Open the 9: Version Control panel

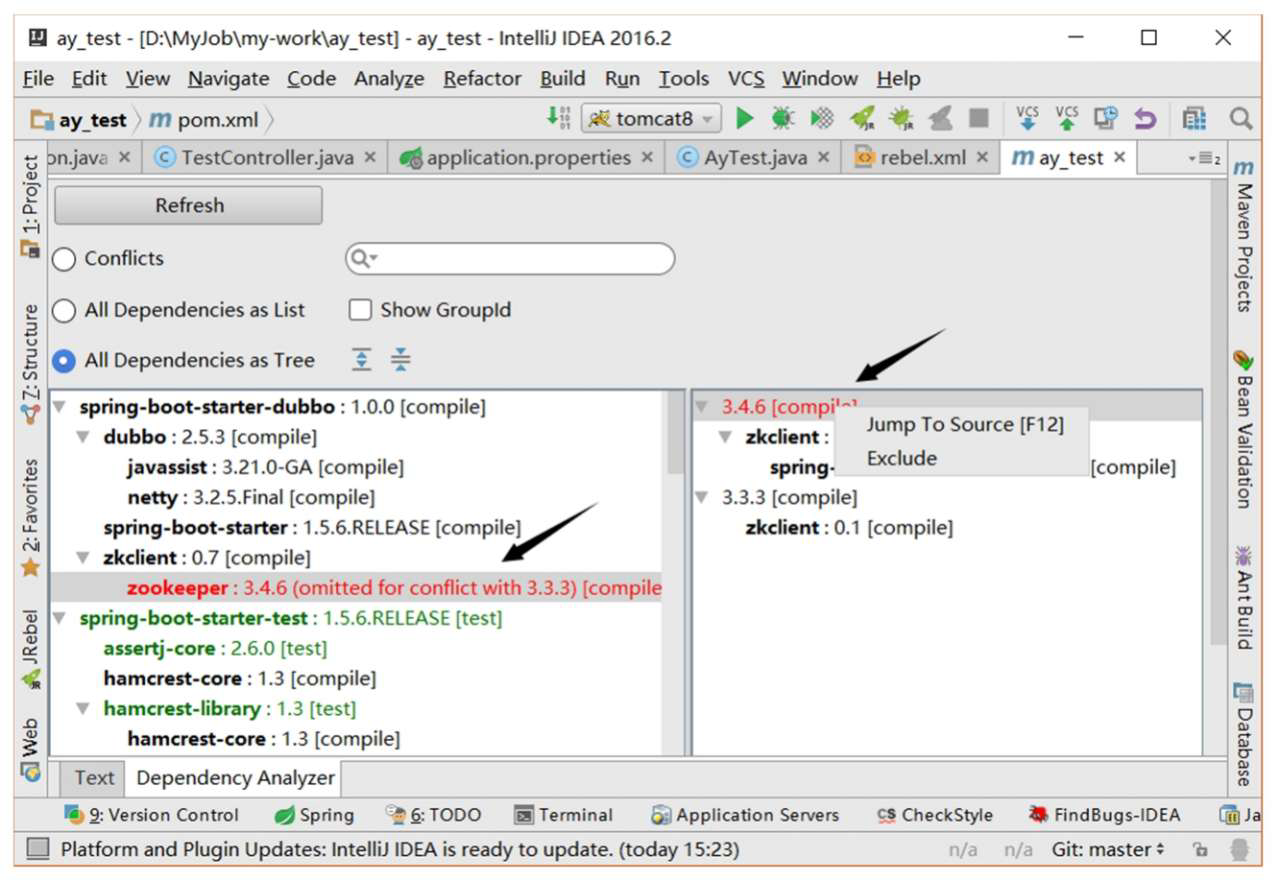[x=152, y=815]
